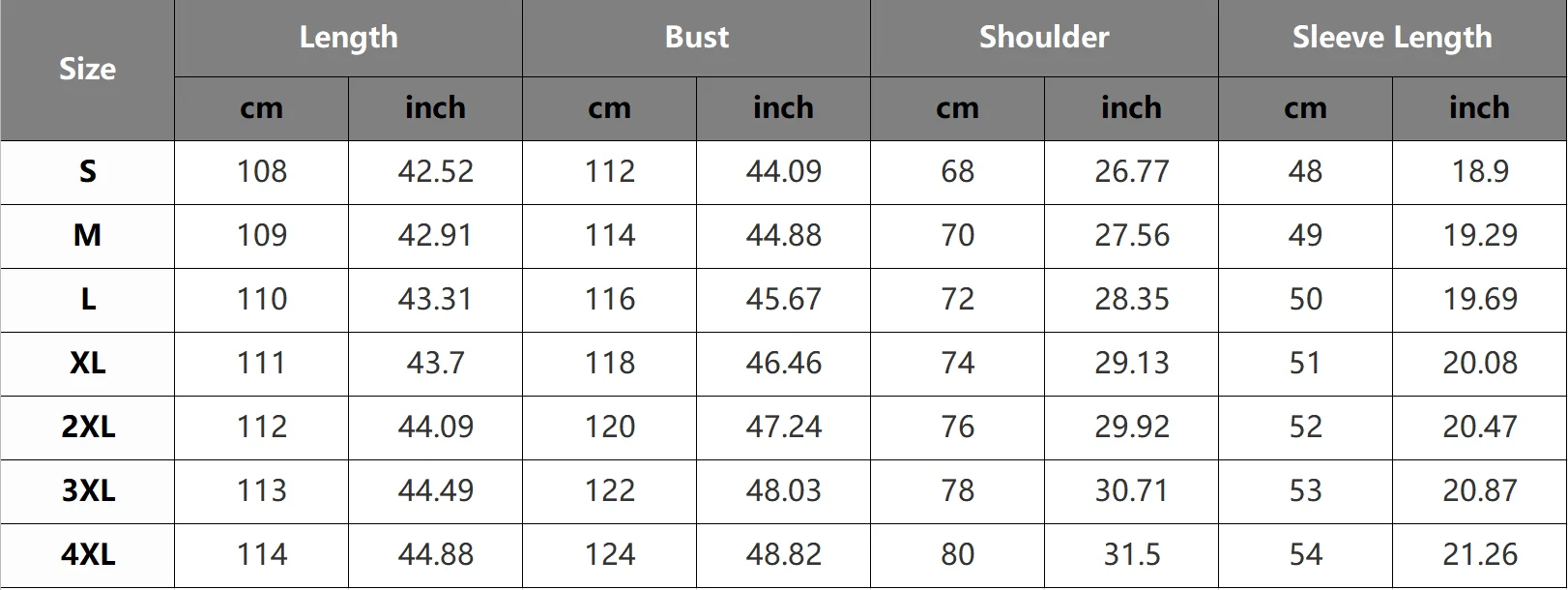Select the 2XL size row label
This screenshot has height=590, width=1568.
pyautogui.click(x=87, y=428)
